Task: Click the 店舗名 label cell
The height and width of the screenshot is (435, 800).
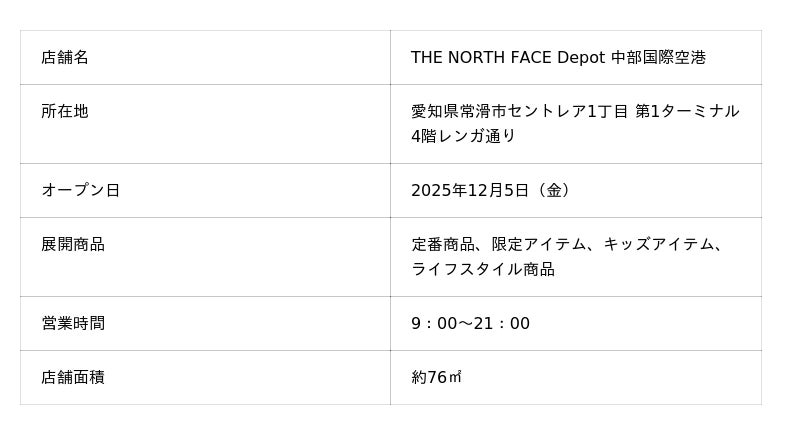Action: [65, 58]
